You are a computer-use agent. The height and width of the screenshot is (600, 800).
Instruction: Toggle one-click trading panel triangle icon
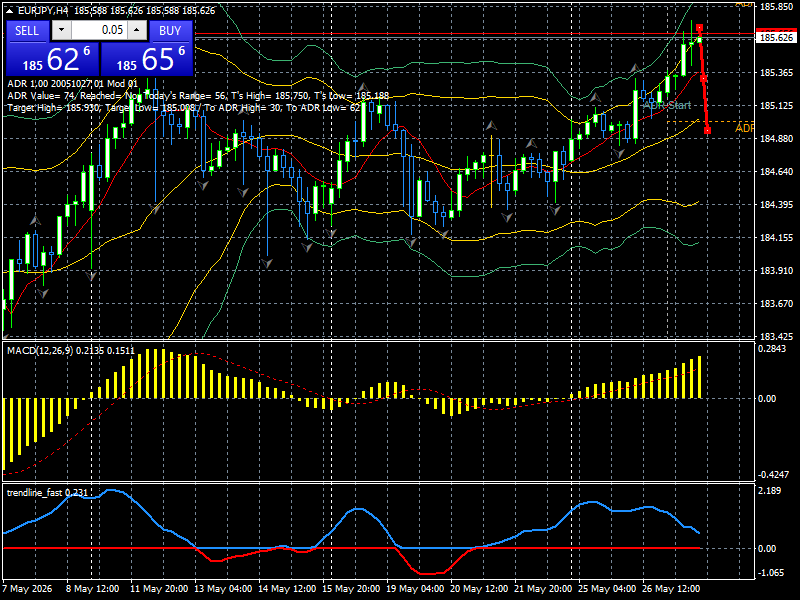10,10
